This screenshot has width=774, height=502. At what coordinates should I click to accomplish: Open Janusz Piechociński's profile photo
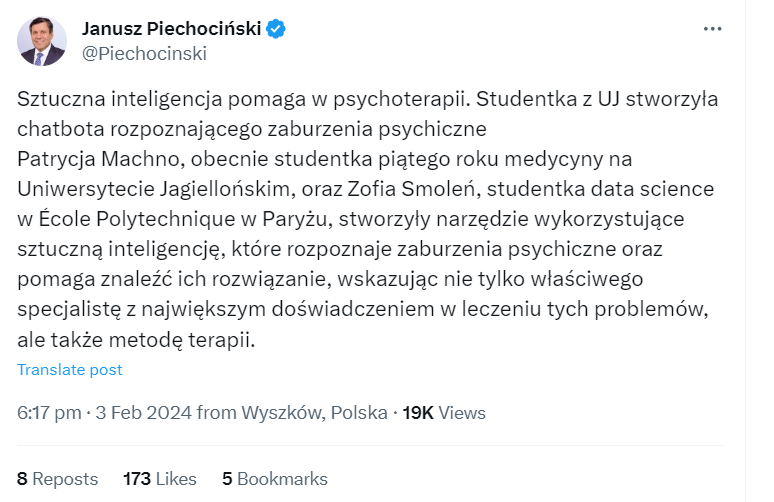click(41, 42)
